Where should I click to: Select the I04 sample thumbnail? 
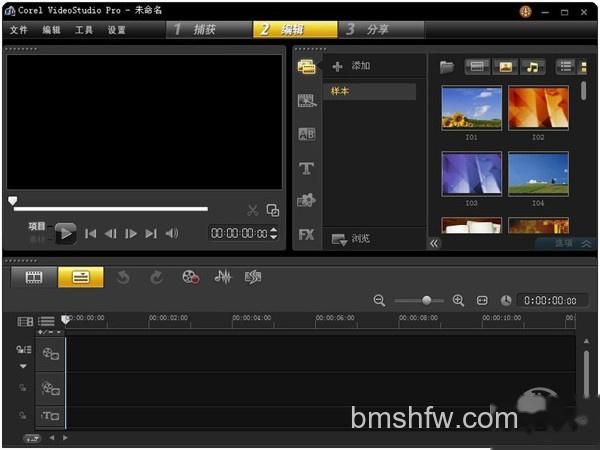pyautogui.click(x=538, y=174)
